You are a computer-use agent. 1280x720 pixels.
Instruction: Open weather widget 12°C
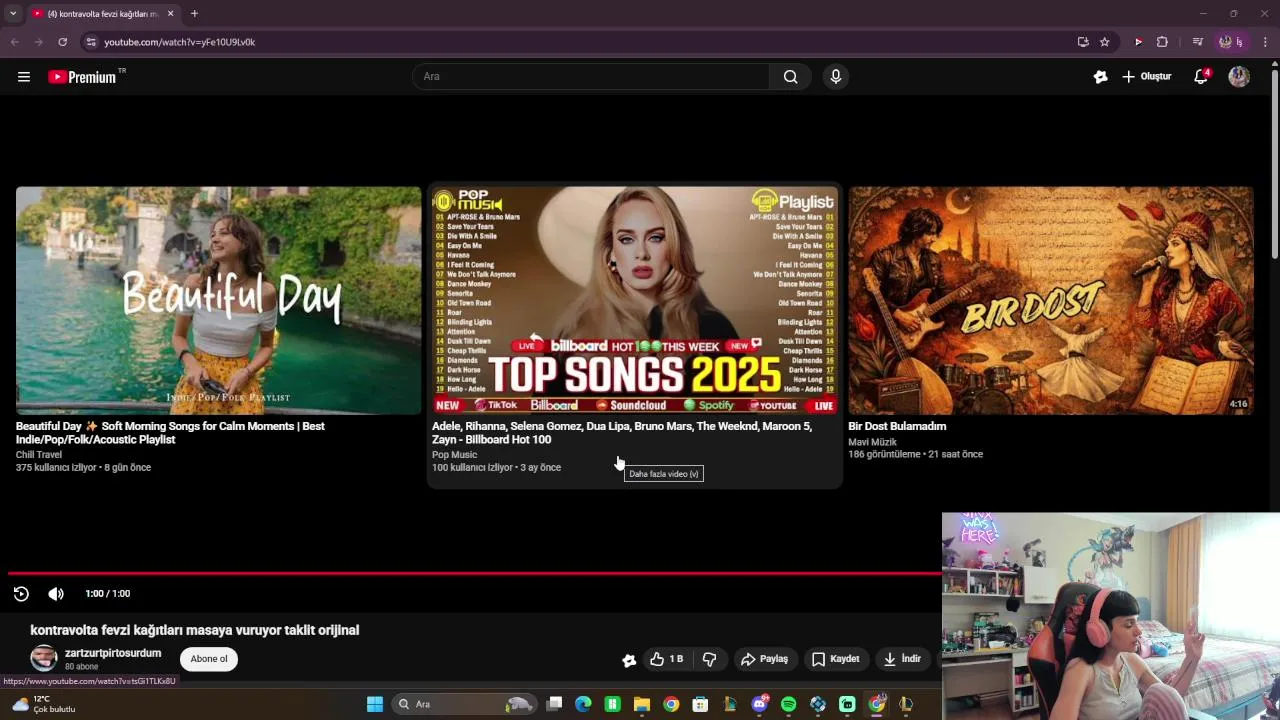(x=44, y=704)
